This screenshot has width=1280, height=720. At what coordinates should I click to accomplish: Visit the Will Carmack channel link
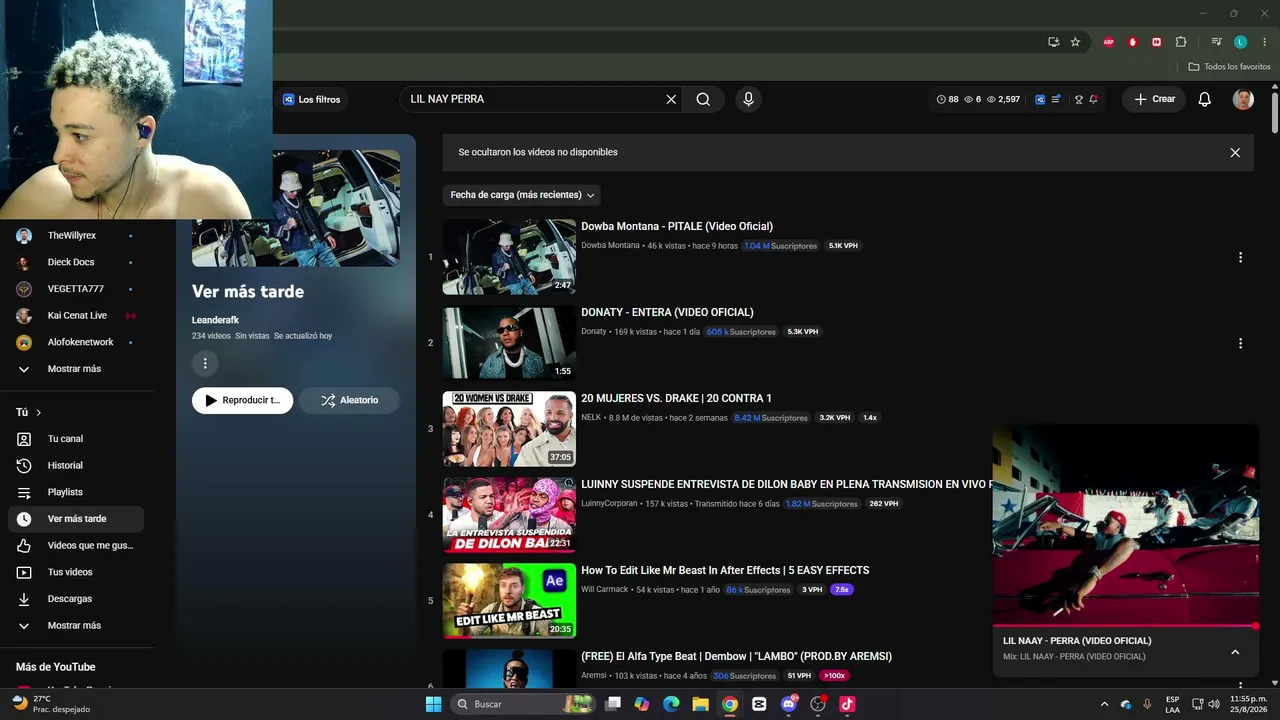(x=605, y=590)
